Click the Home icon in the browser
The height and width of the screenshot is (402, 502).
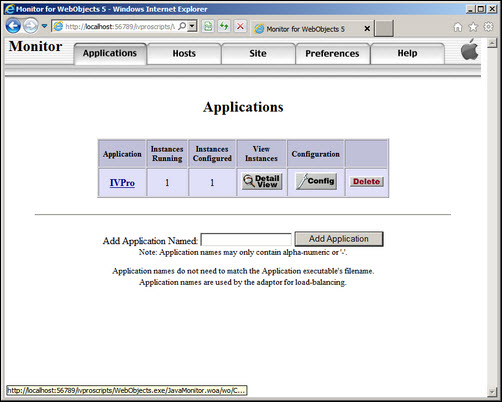458,27
